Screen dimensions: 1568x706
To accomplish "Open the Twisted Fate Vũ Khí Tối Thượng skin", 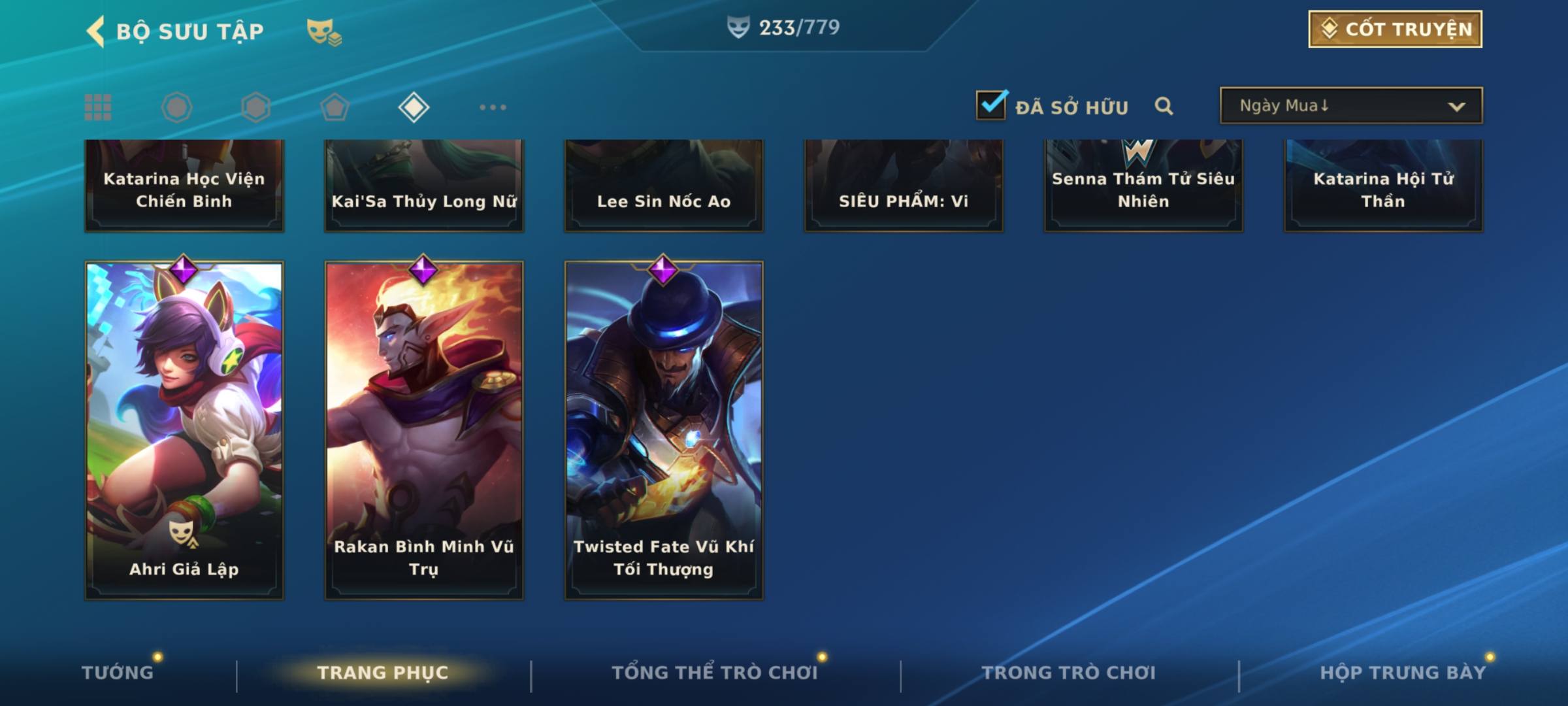I will pos(664,430).
